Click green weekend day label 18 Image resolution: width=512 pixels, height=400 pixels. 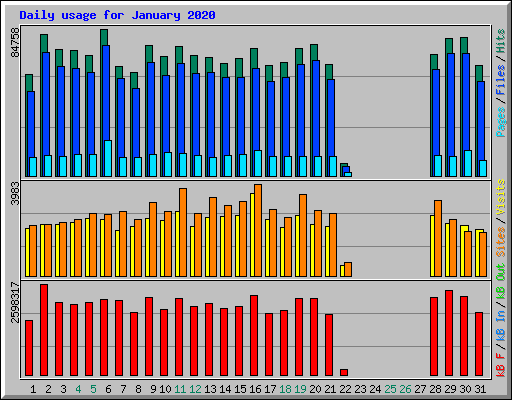285,389
